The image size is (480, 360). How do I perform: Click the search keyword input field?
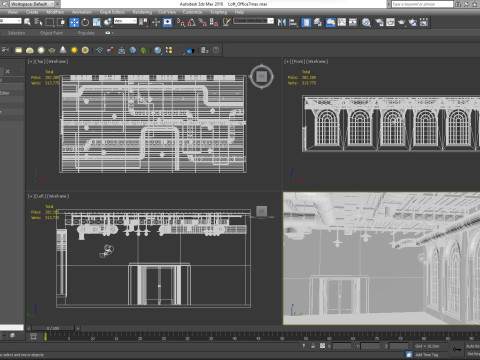[x=422, y=4]
